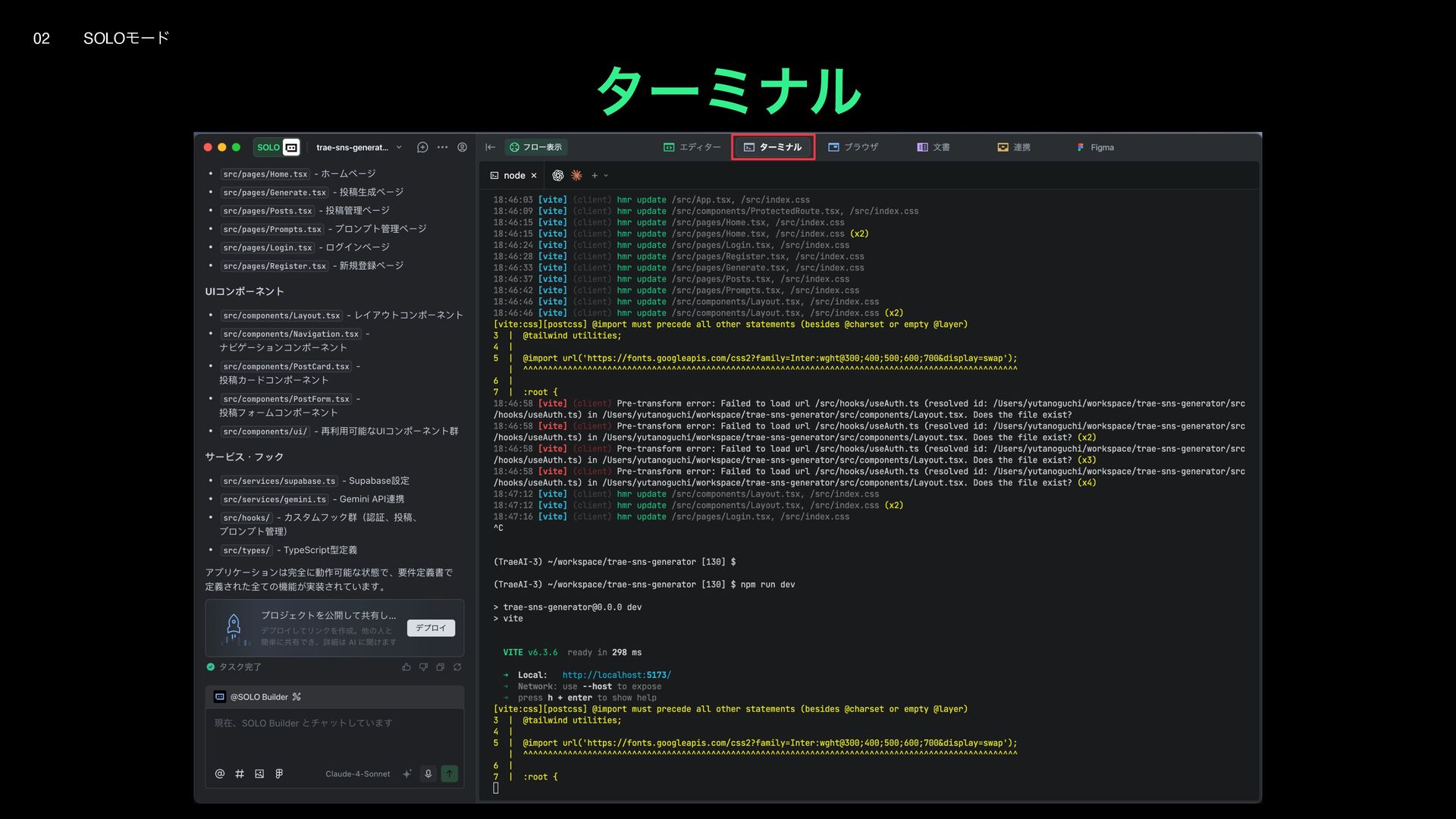Open the localhost:5173 link in terminal
1456x819 pixels.
click(616, 675)
